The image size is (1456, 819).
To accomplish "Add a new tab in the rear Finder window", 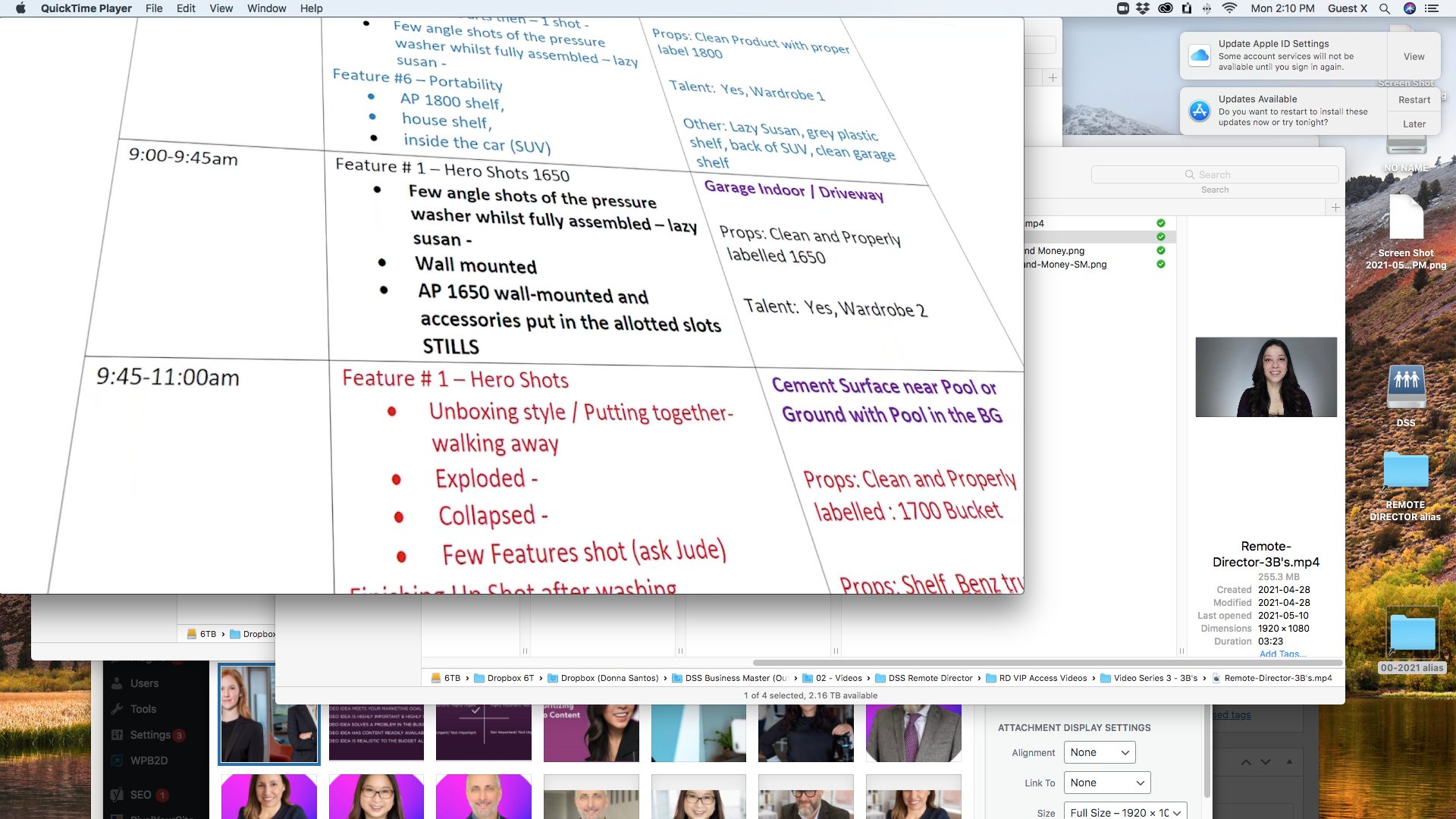I will [x=1053, y=77].
